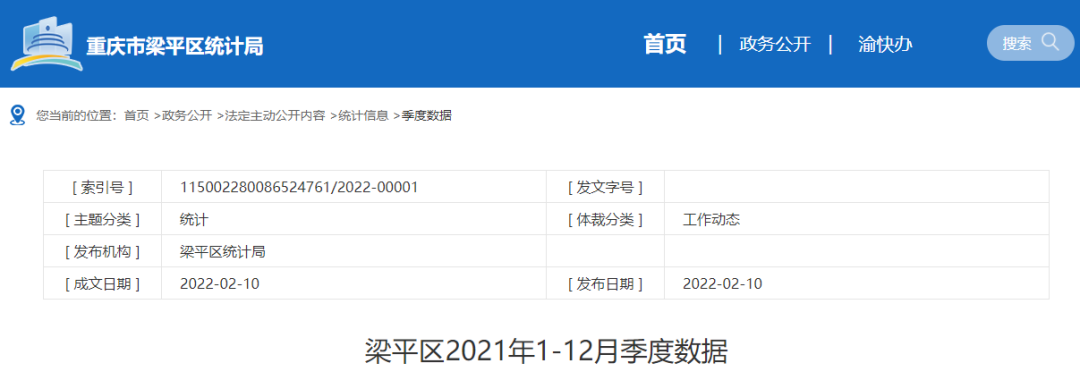Click the 搜索 search box

tap(1030, 43)
